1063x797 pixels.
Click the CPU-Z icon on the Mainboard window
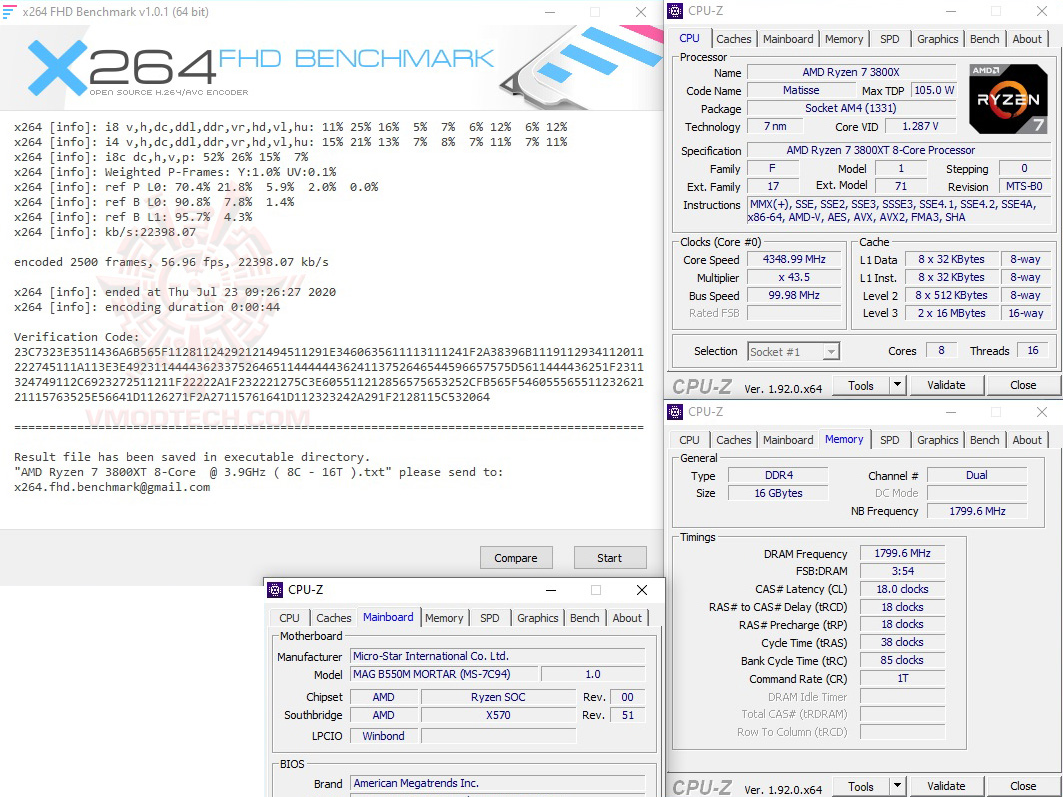click(275, 589)
